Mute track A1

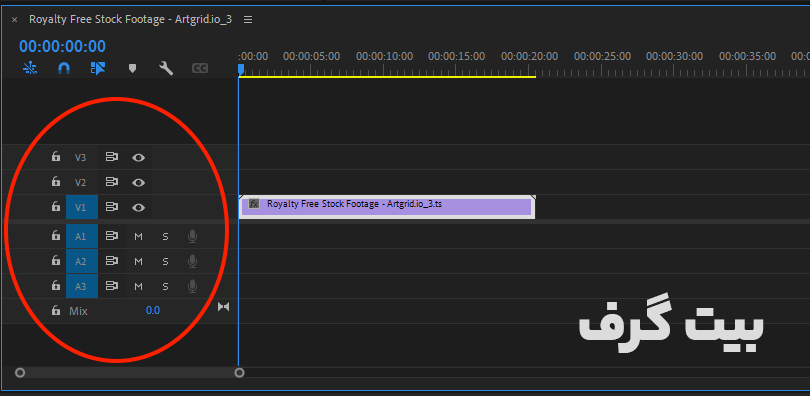(138, 236)
